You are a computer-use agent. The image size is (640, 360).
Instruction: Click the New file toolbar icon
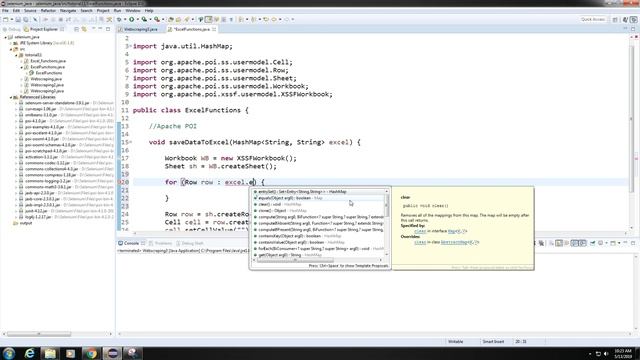click(x=5, y=20)
